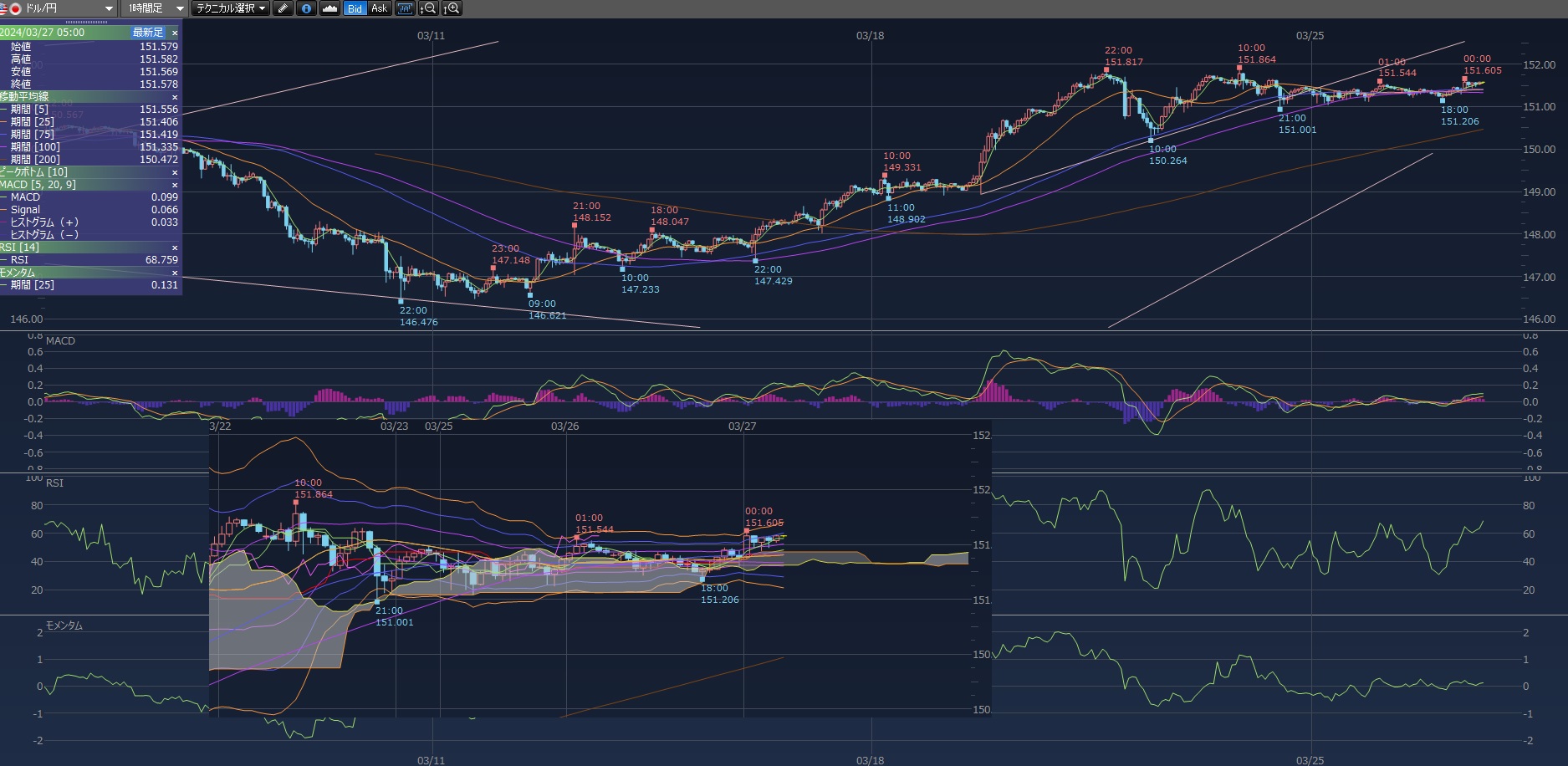Viewport: 1568px width, 766px height.
Task: Zoom out the chart vertically
Action: (429, 8)
